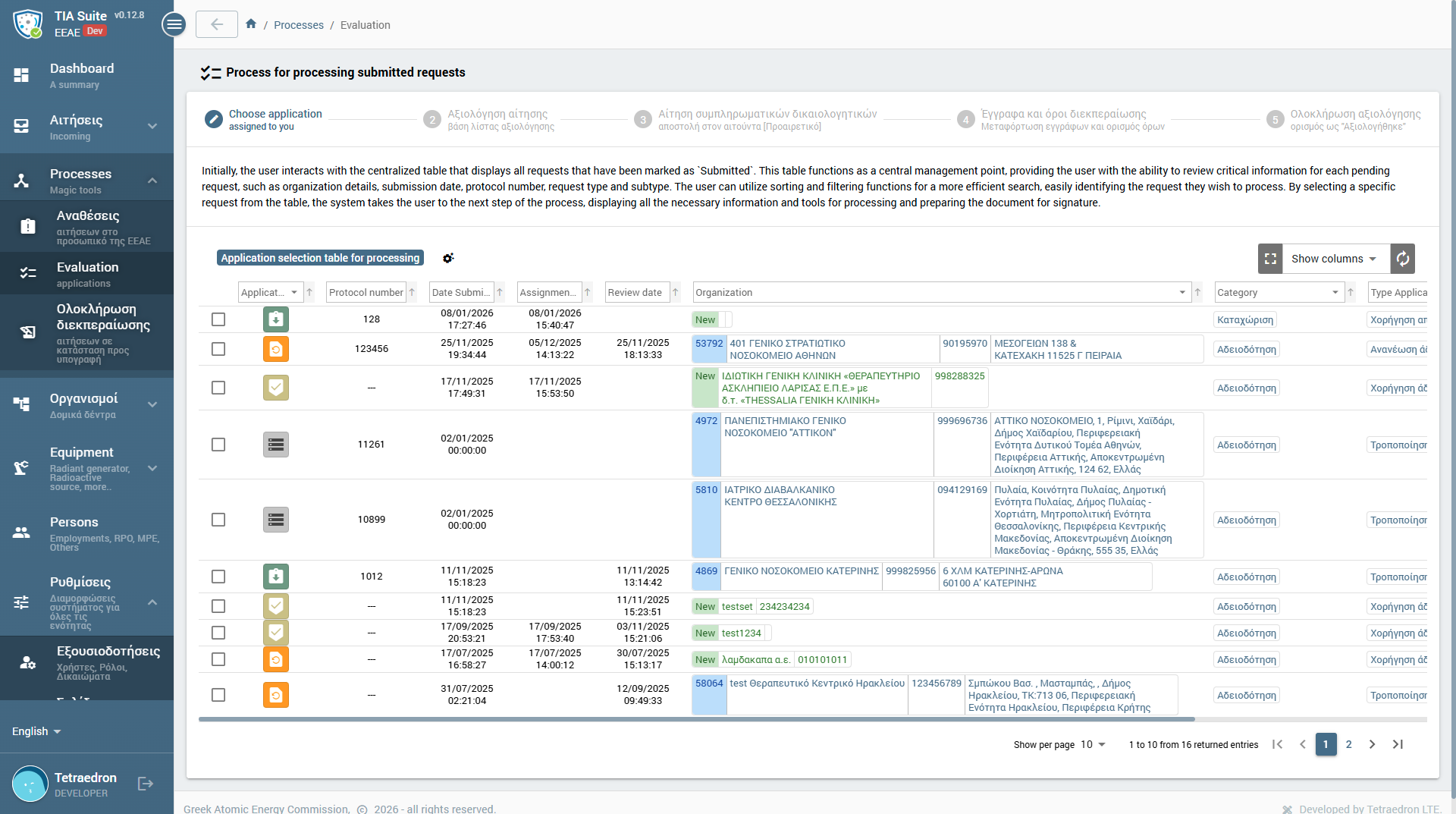Tick the checkbox for protocol 10899

[x=218, y=520]
